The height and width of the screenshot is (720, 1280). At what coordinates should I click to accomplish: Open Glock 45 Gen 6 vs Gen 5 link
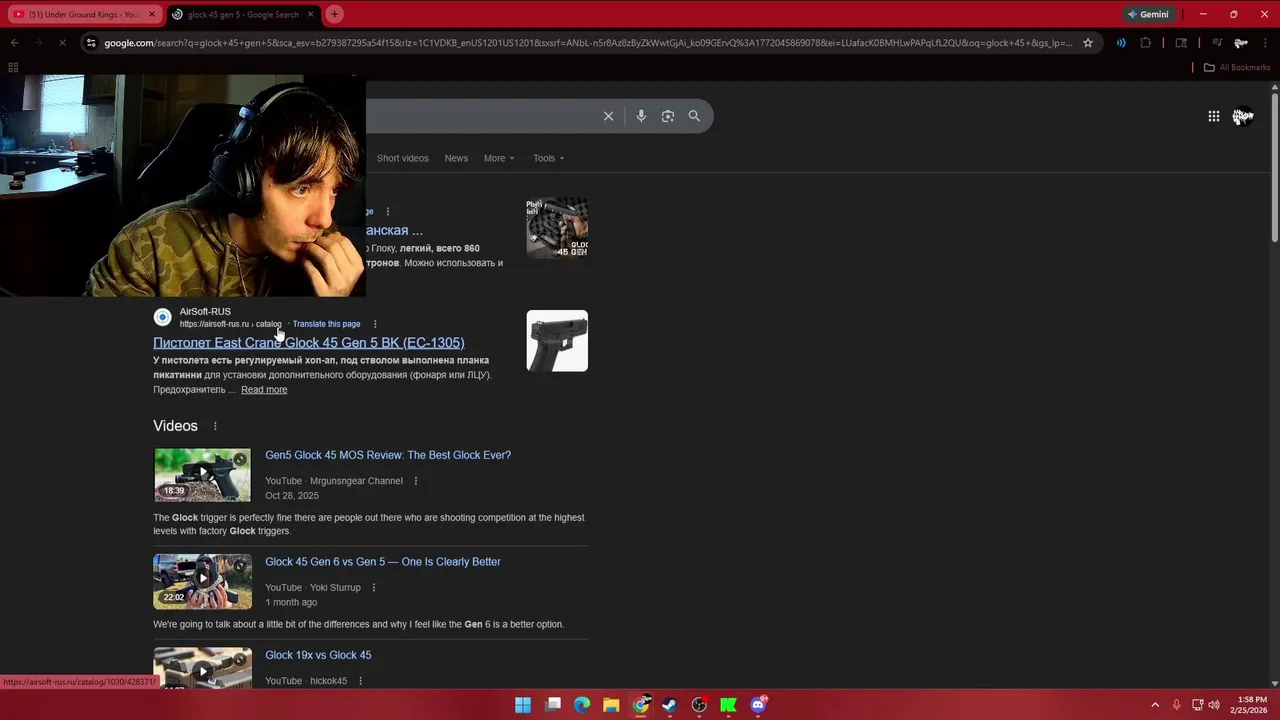pyautogui.click(x=383, y=562)
